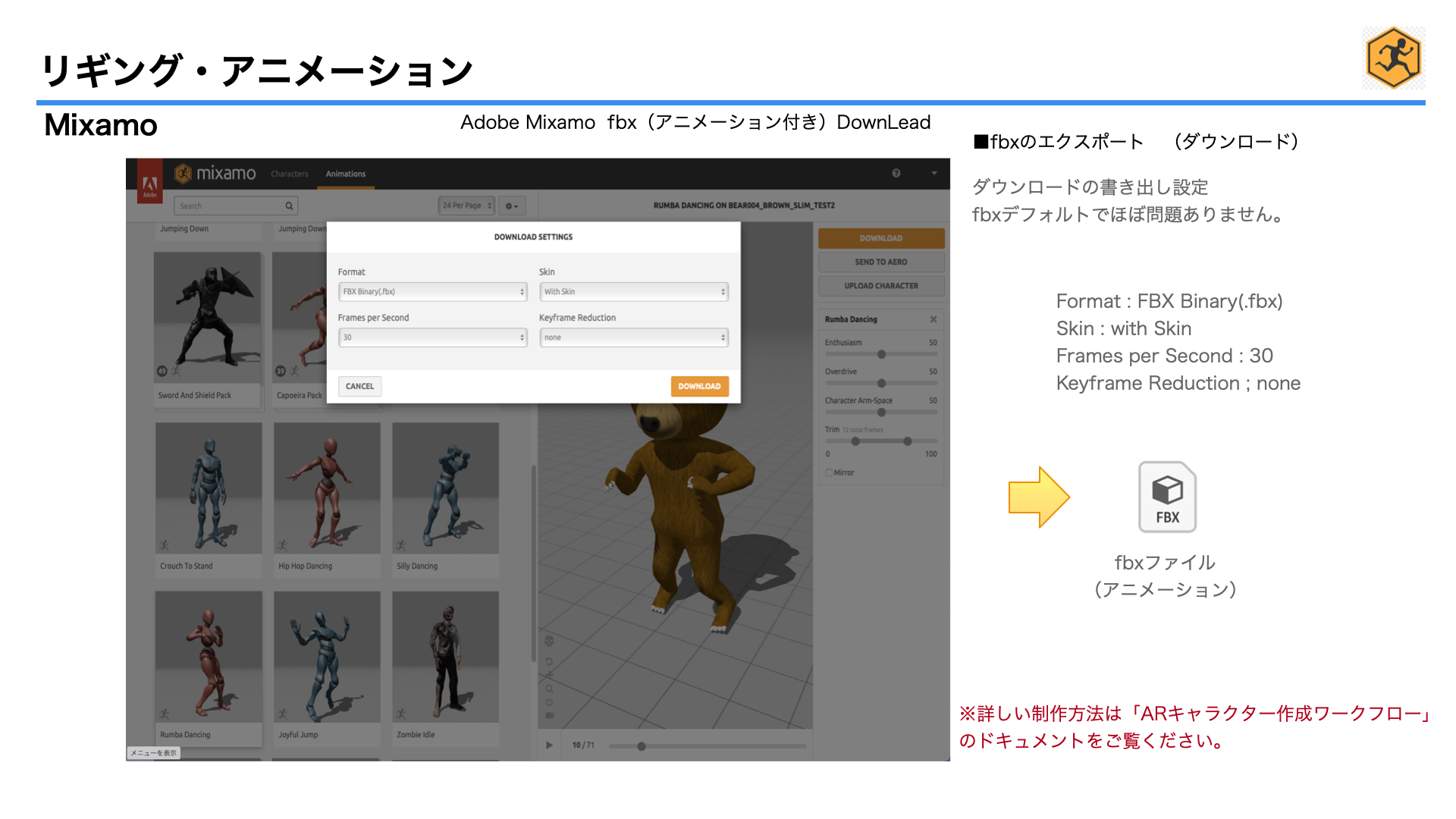Click the UPLOAD CHARACTER button
The width and height of the screenshot is (1456, 819).
point(881,286)
